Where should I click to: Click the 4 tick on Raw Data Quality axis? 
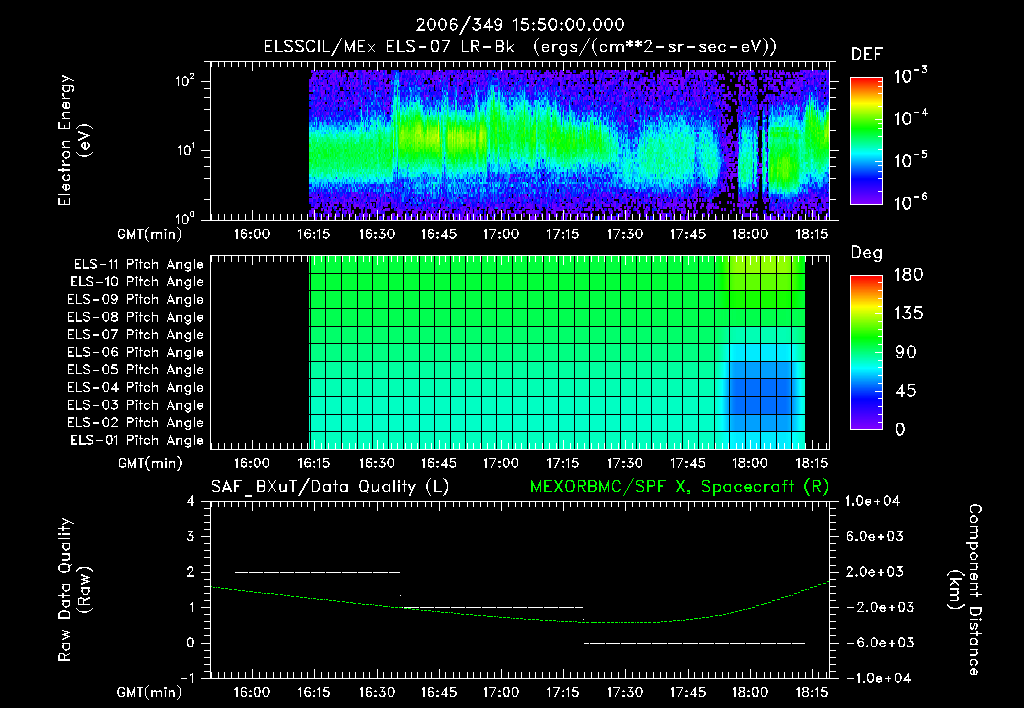tap(191, 502)
